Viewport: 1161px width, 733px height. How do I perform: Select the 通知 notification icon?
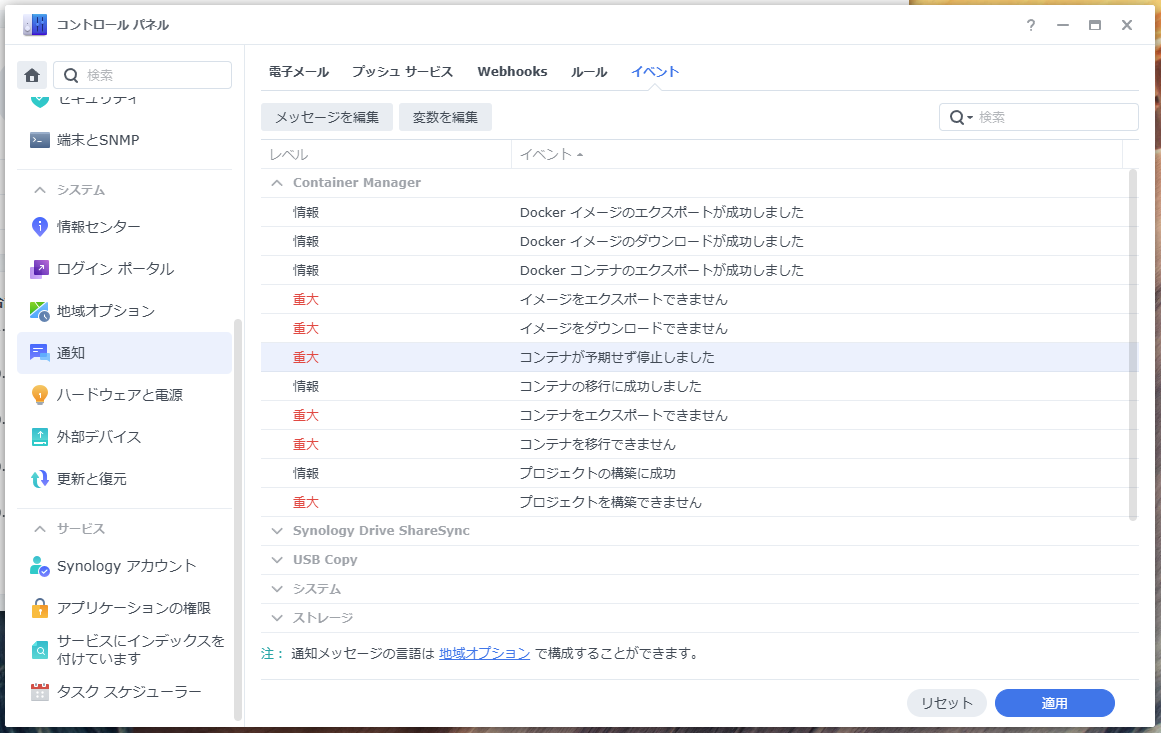pyautogui.click(x=40, y=353)
